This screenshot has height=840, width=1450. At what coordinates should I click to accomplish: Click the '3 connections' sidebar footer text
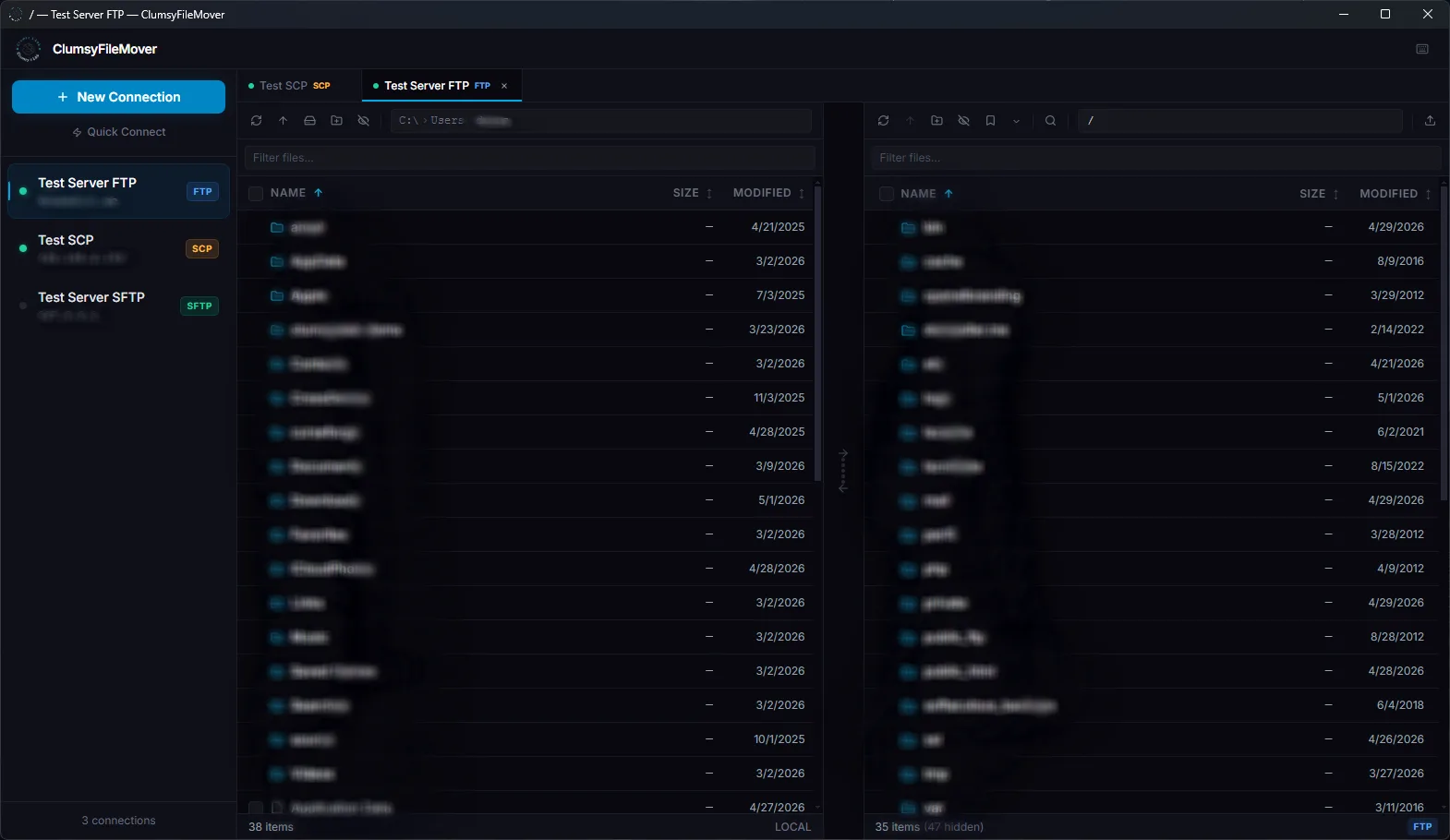pyautogui.click(x=118, y=821)
